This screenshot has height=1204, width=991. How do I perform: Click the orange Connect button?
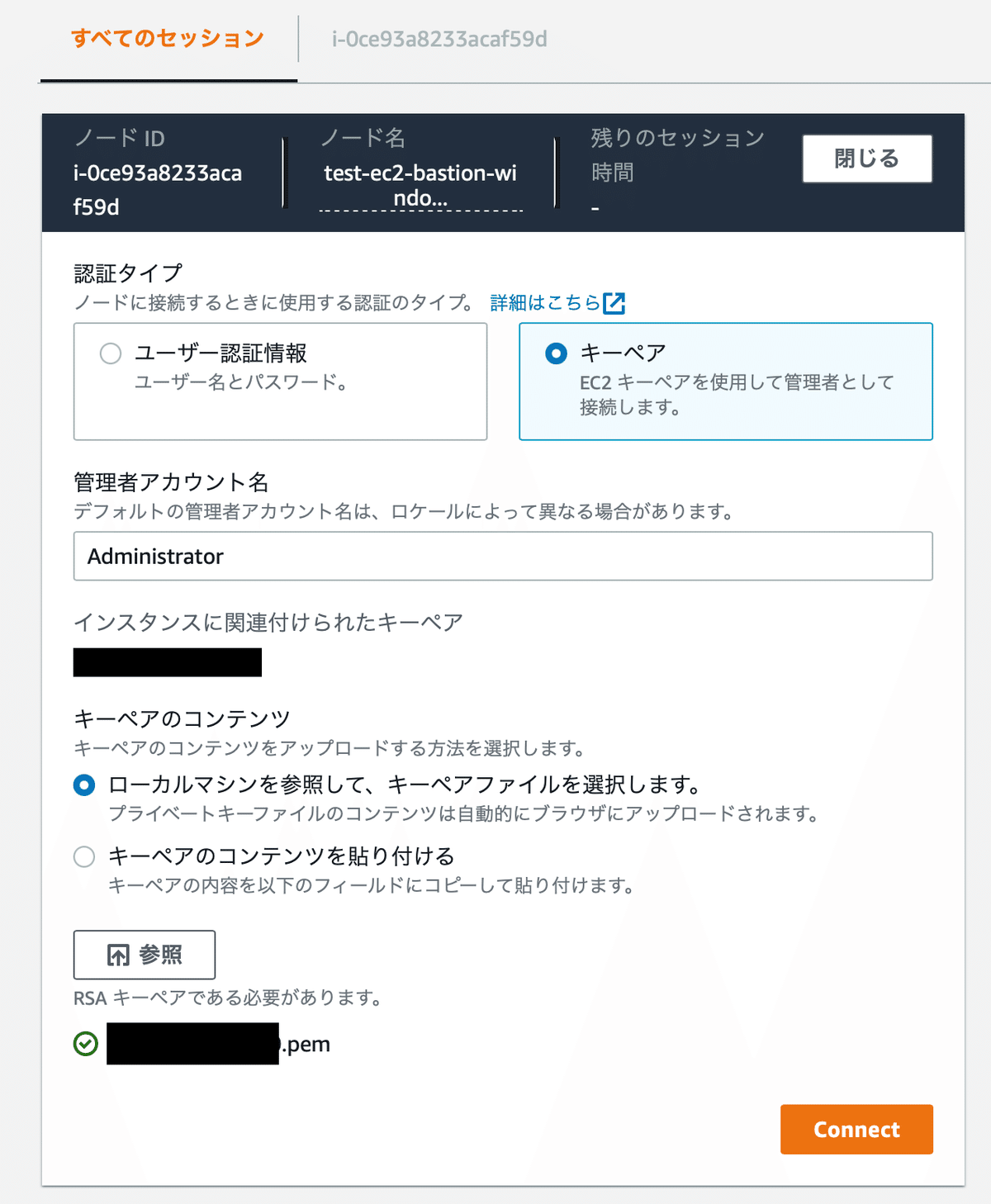click(856, 1129)
